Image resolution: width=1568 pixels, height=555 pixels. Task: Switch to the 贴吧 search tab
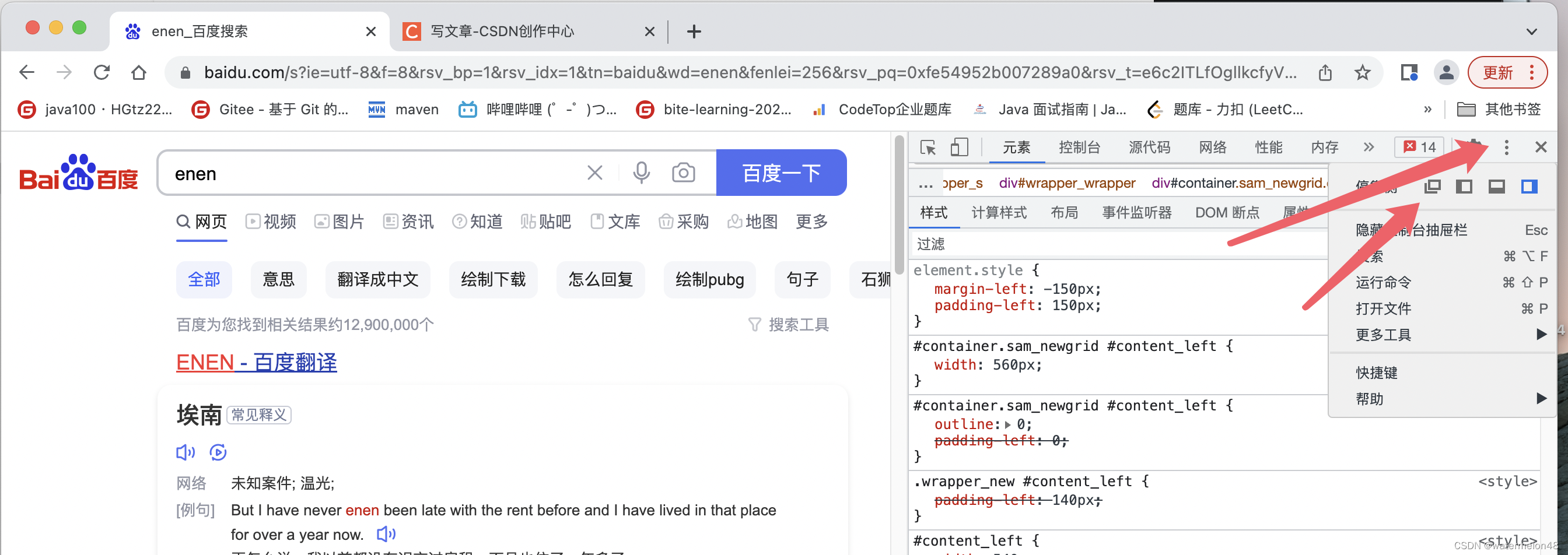click(545, 222)
